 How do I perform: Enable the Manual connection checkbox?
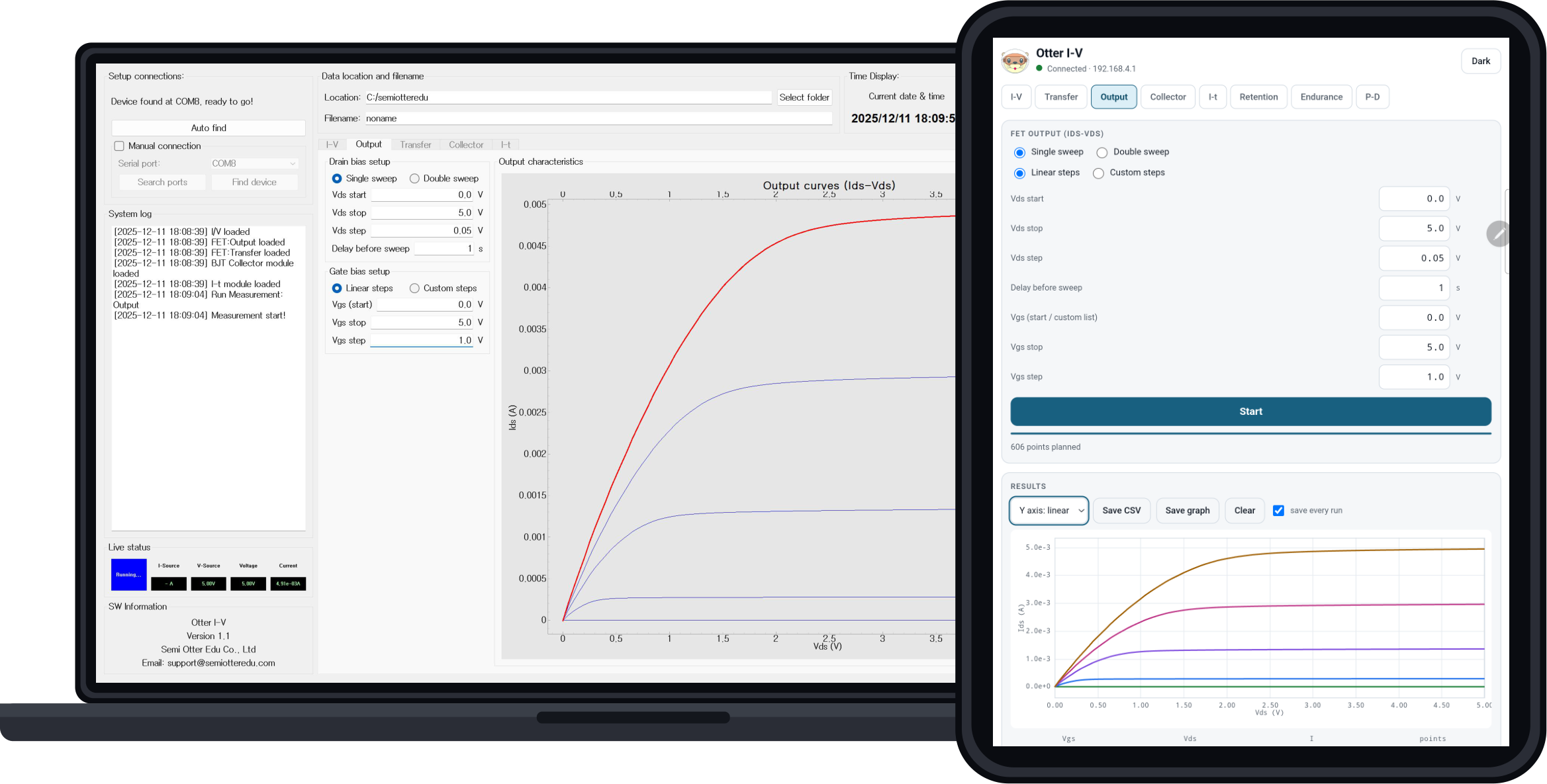coord(119,146)
